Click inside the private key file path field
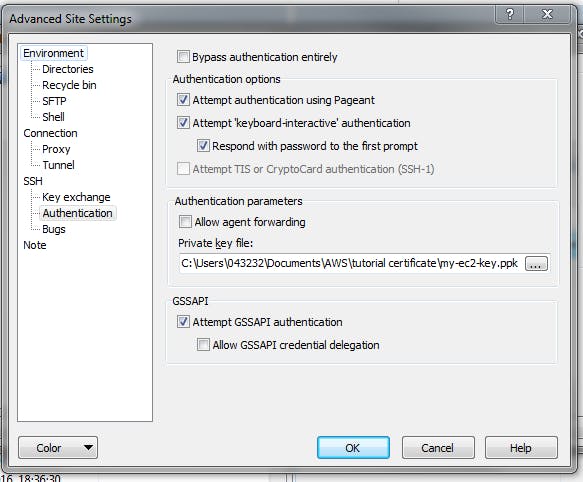Viewport: 583px width, 482px height. click(x=351, y=263)
